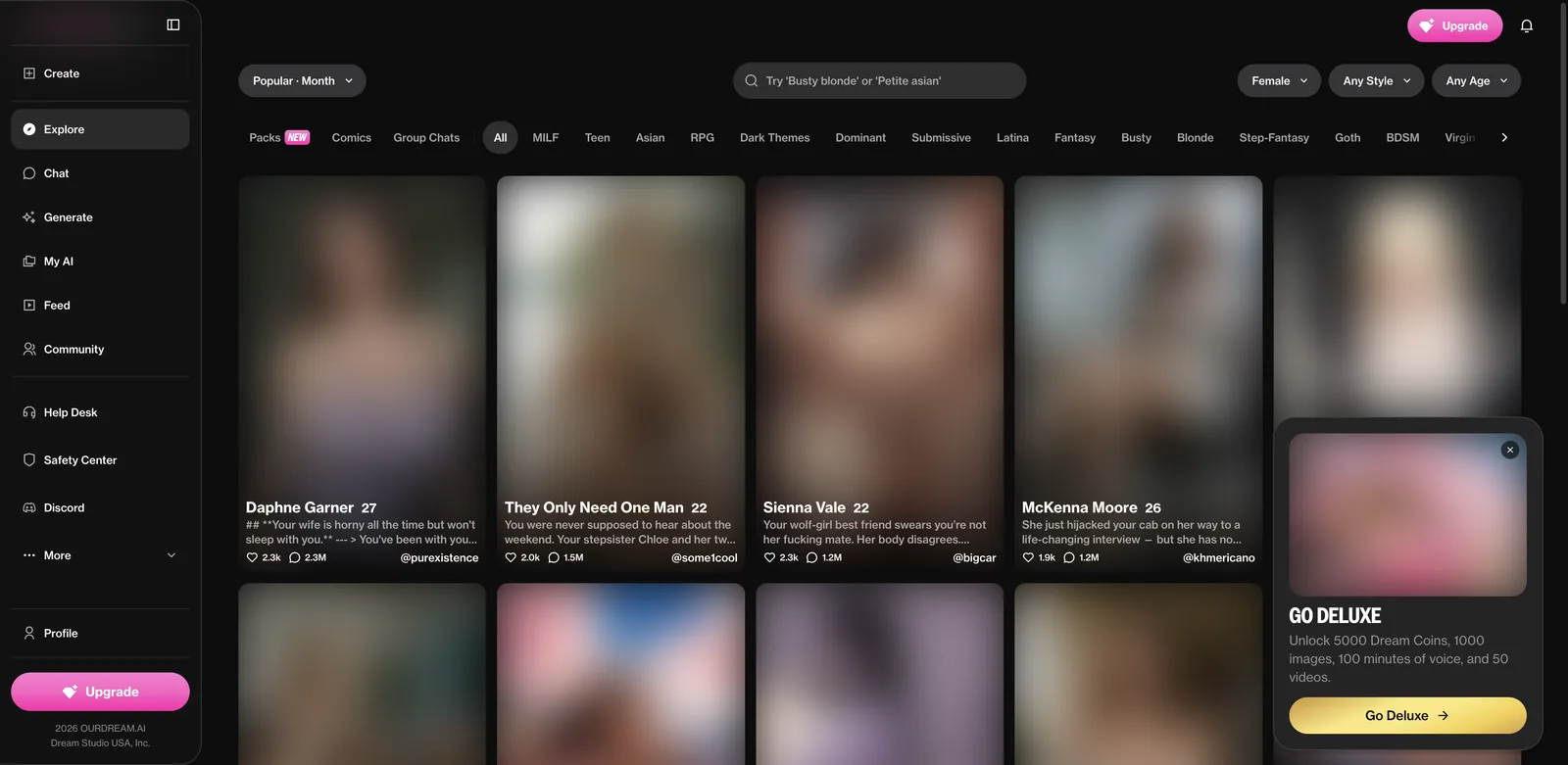Open the Any Style dropdown
The width and height of the screenshot is (1568, 765).
click(1377, 81)
